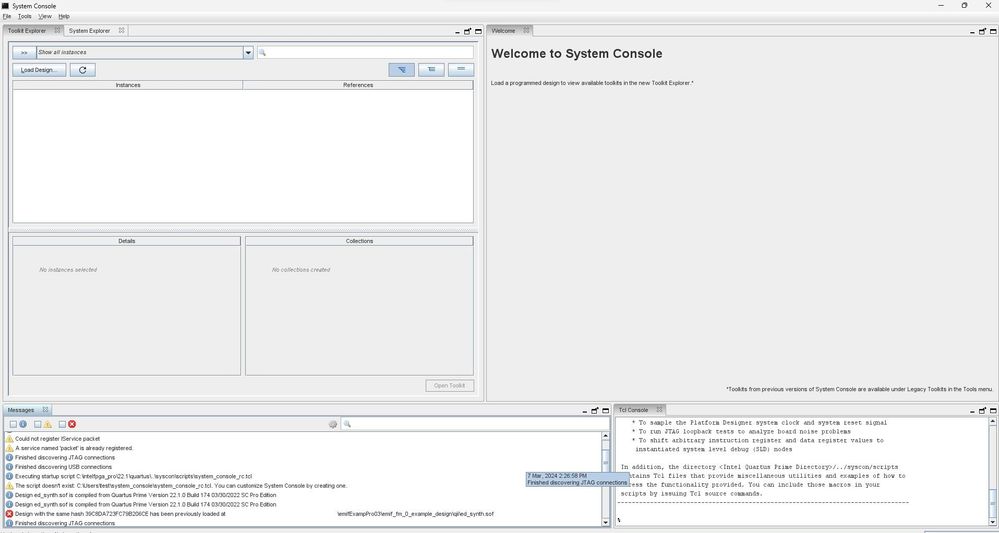Image resolution: width=999 pixels, height=533 pixels.
Task: Toggle warning messages filter checkbox
Action: [38, 424]
